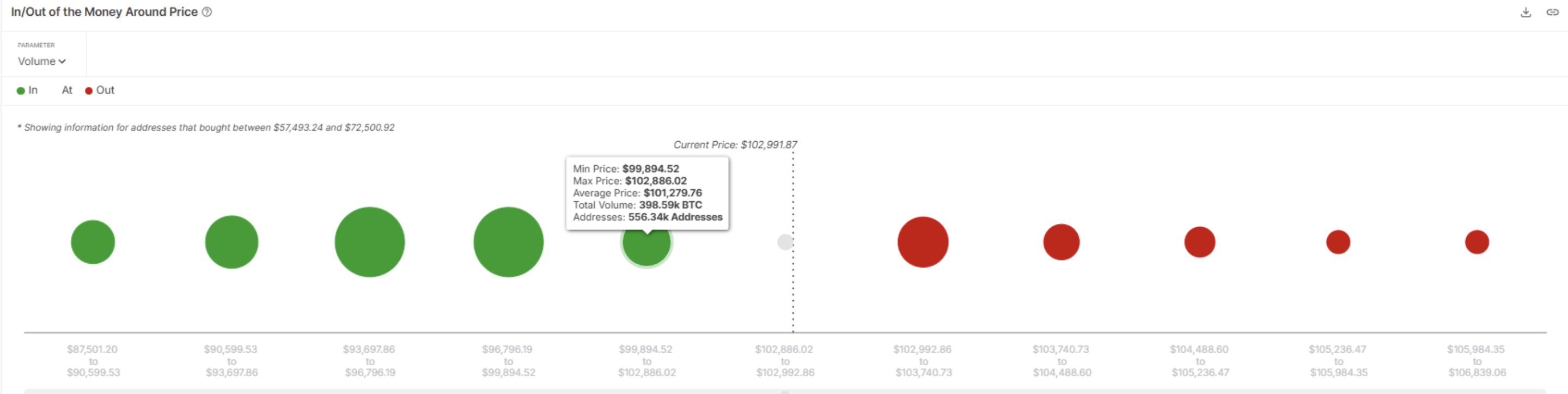The width and height of the screenshot is (1568, 394).
Task: Click the Volume dropdown chevron arrow
Action: pos(62,62)
